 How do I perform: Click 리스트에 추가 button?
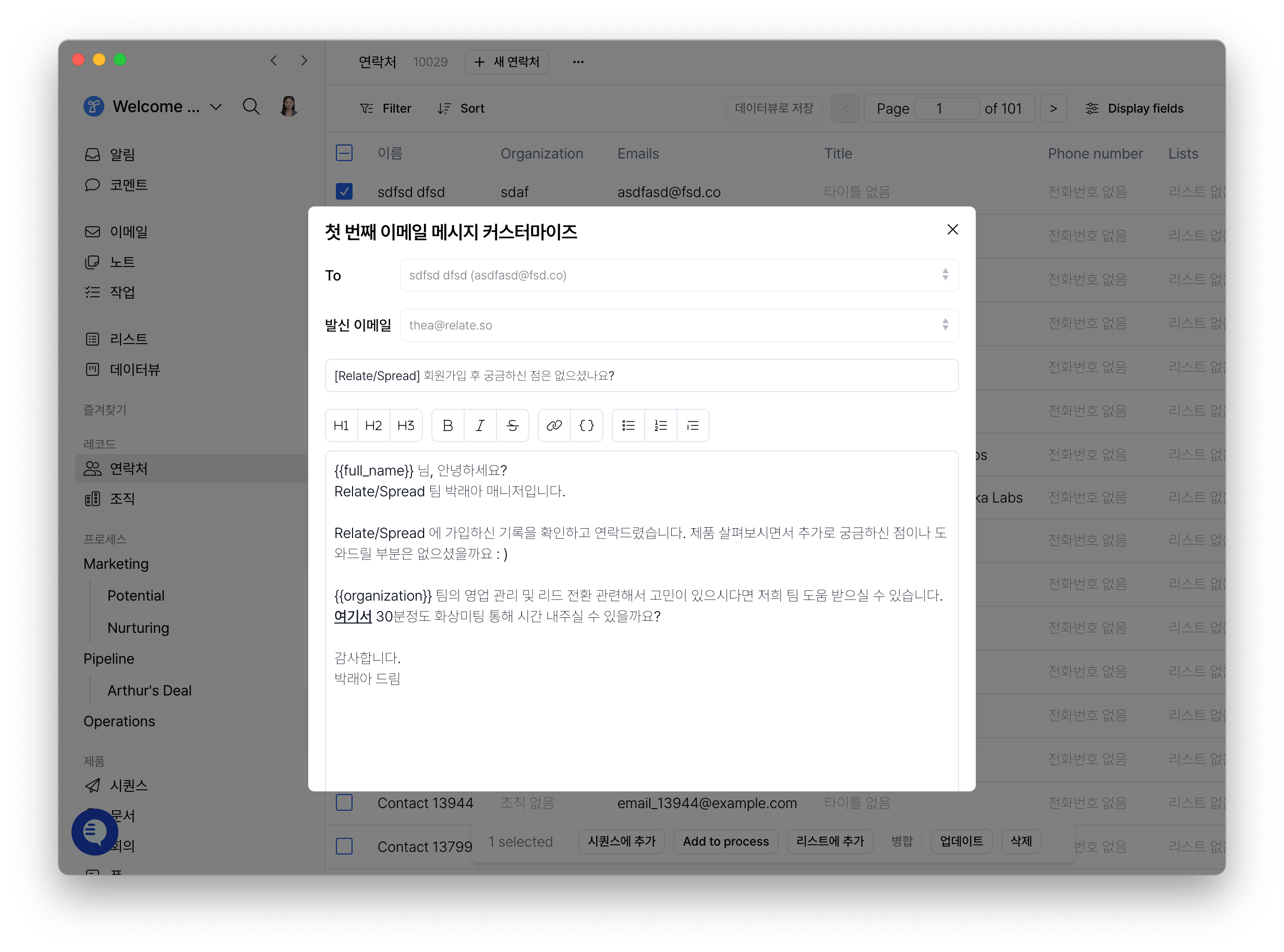click(x=830, y=841)
